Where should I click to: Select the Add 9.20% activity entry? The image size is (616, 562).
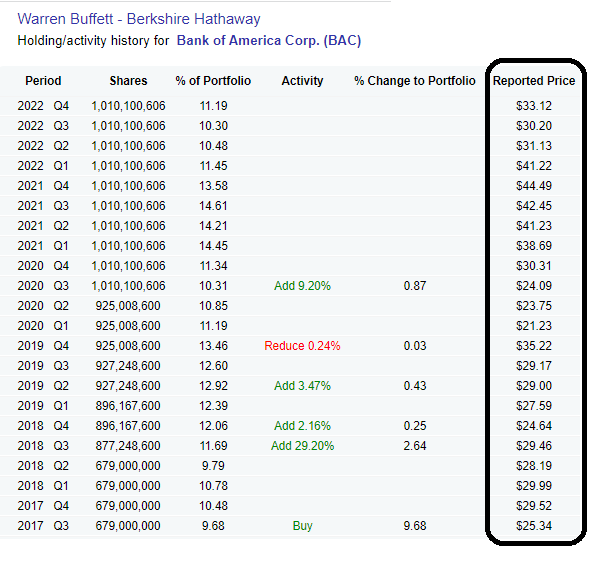302,286
